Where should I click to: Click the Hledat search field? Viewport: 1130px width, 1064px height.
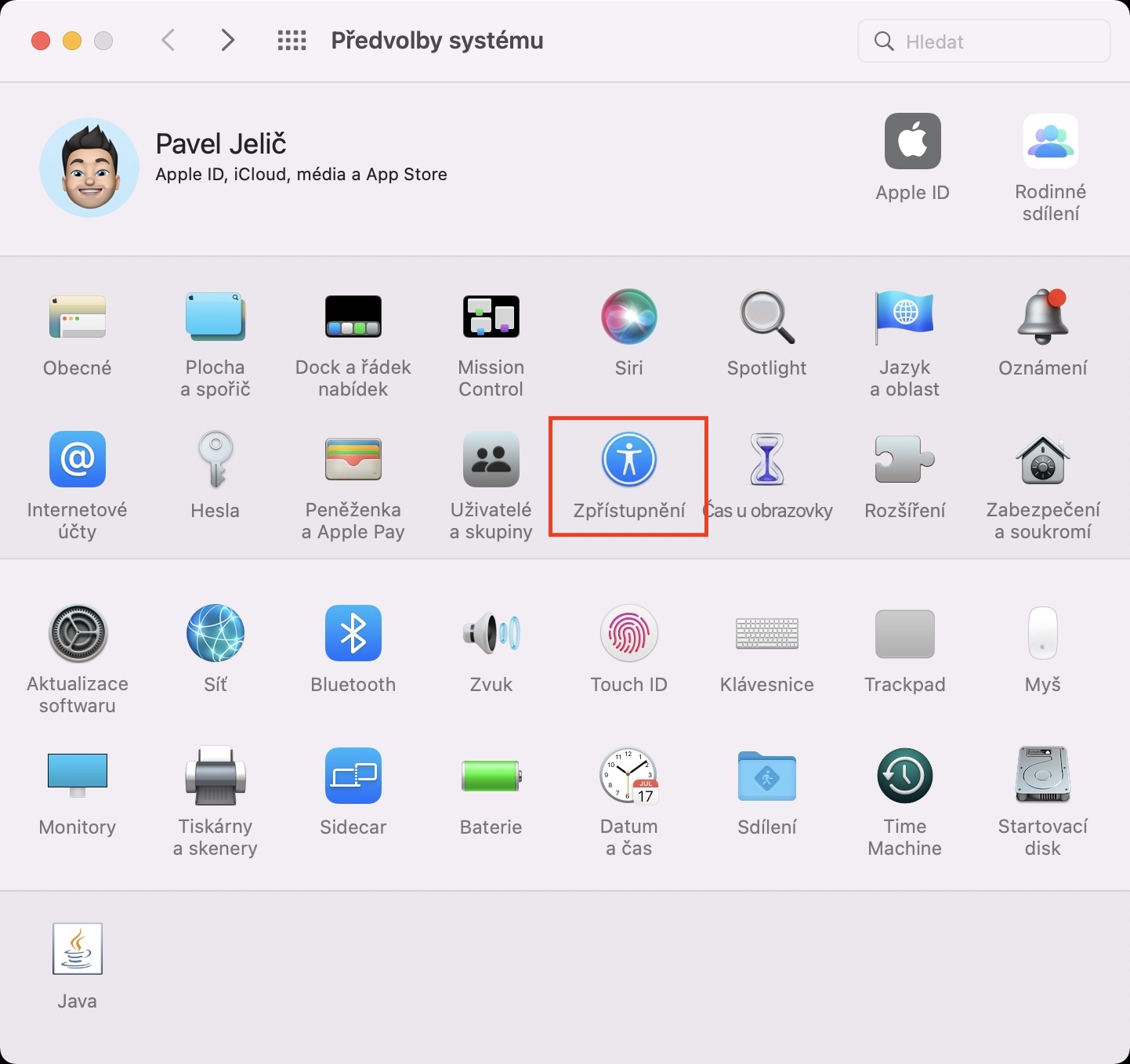(984, 41)
